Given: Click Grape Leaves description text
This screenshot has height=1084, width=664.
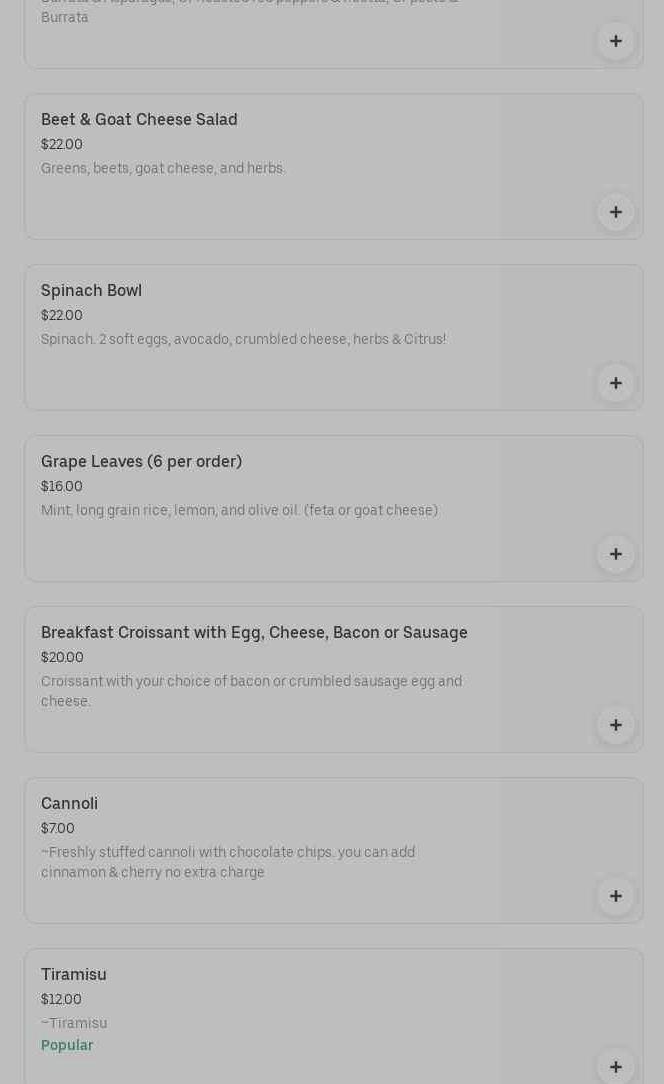Looking at the screenshot, I should point(239,511).
